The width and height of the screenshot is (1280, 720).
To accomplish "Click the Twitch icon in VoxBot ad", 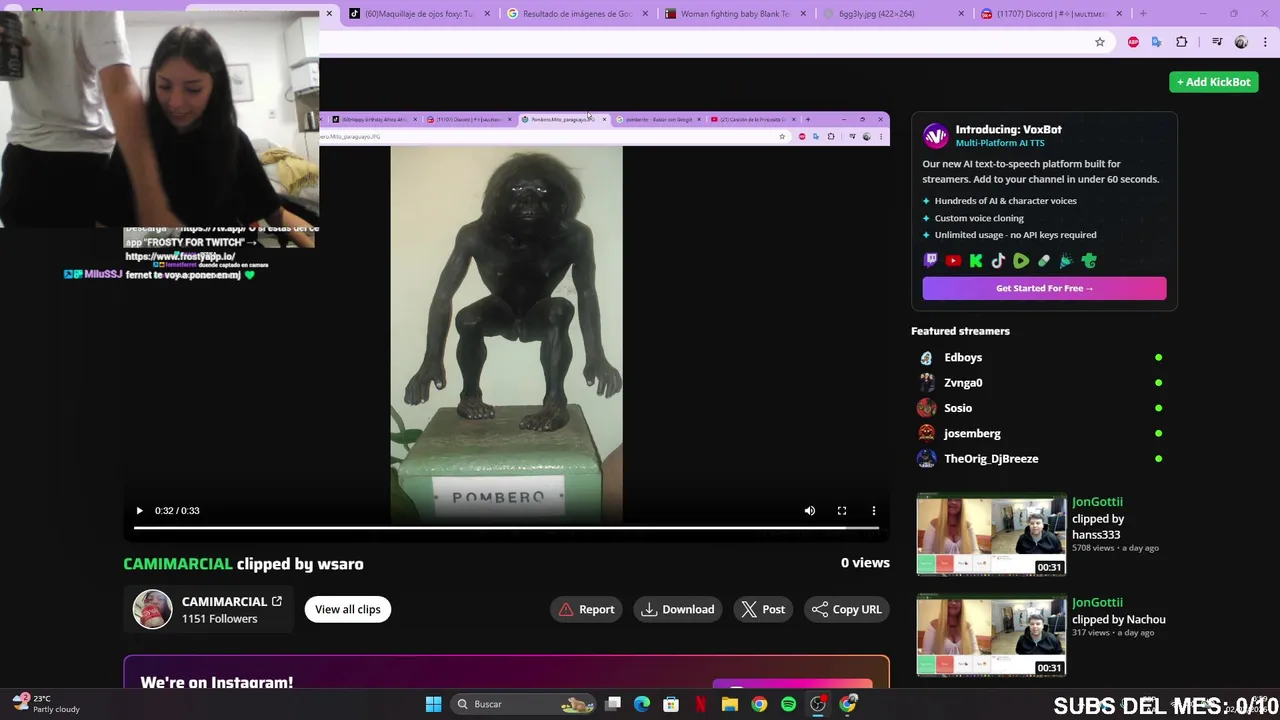I will (x=930, y=261).
